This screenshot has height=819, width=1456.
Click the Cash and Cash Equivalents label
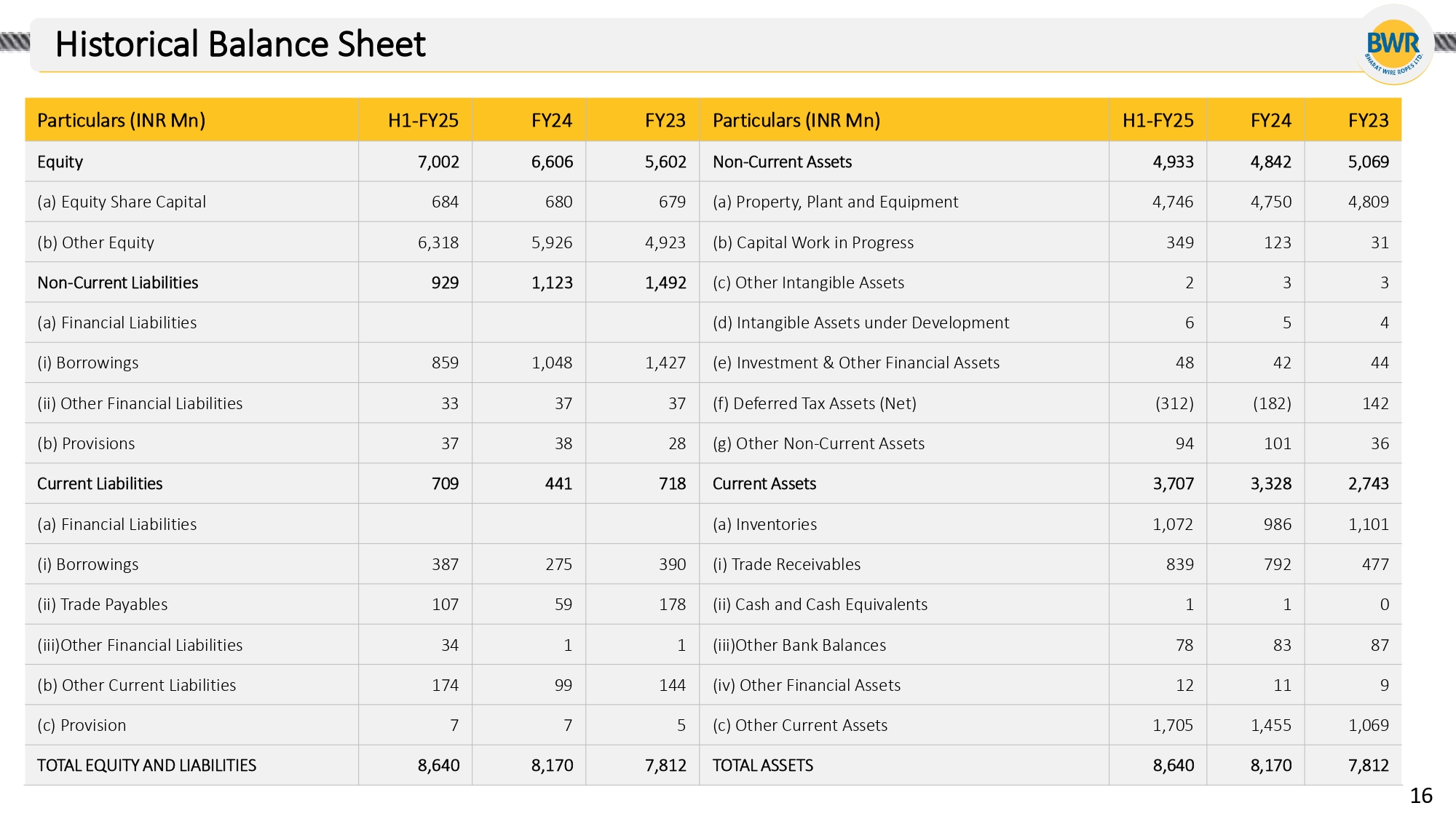pos(820,604)
